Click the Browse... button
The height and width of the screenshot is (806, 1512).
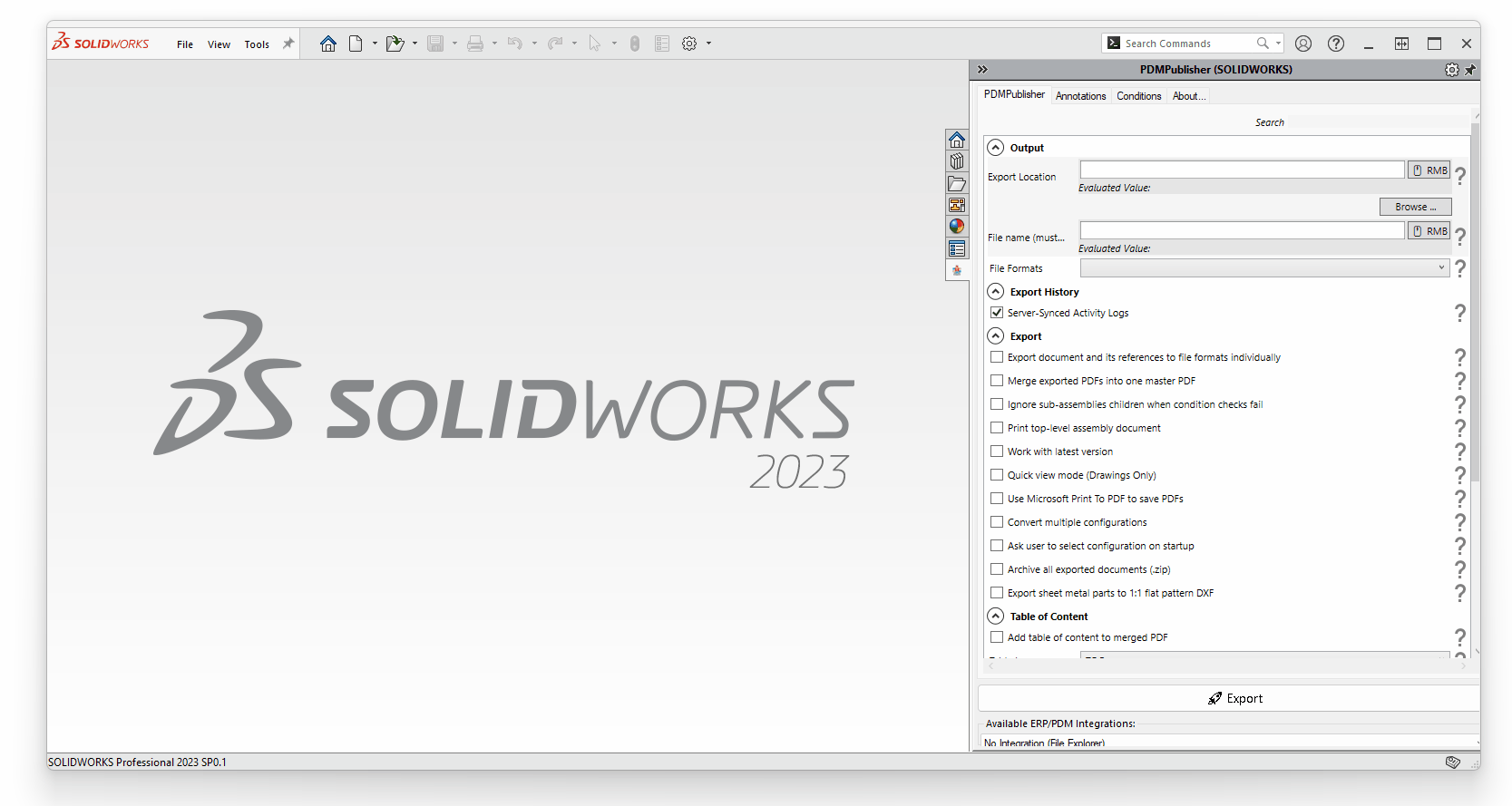1415,207
